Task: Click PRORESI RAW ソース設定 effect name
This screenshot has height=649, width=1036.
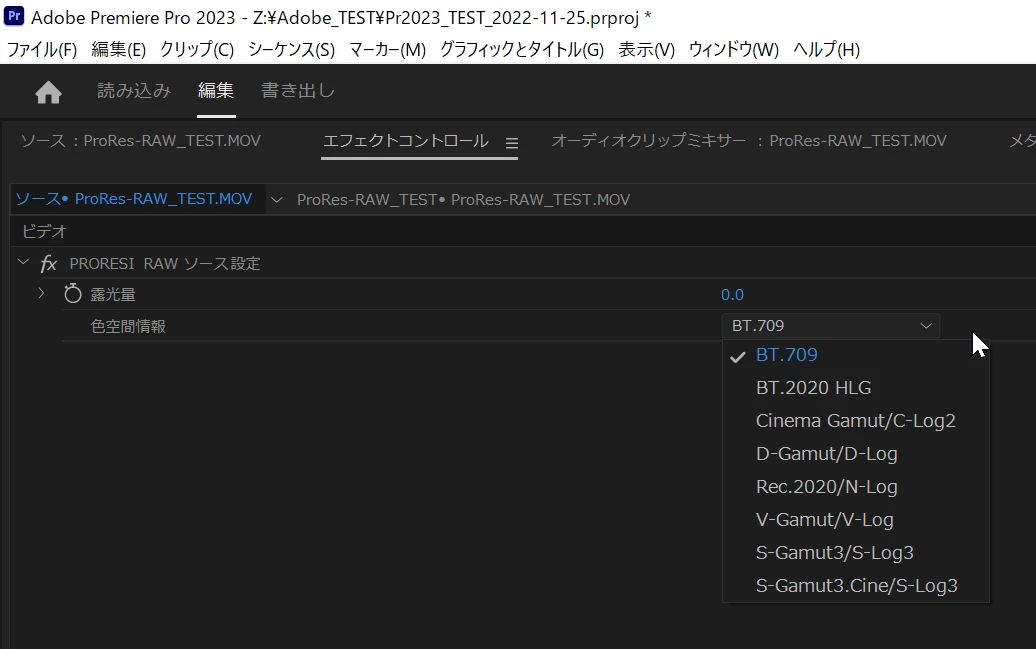Action: point(165,264)
